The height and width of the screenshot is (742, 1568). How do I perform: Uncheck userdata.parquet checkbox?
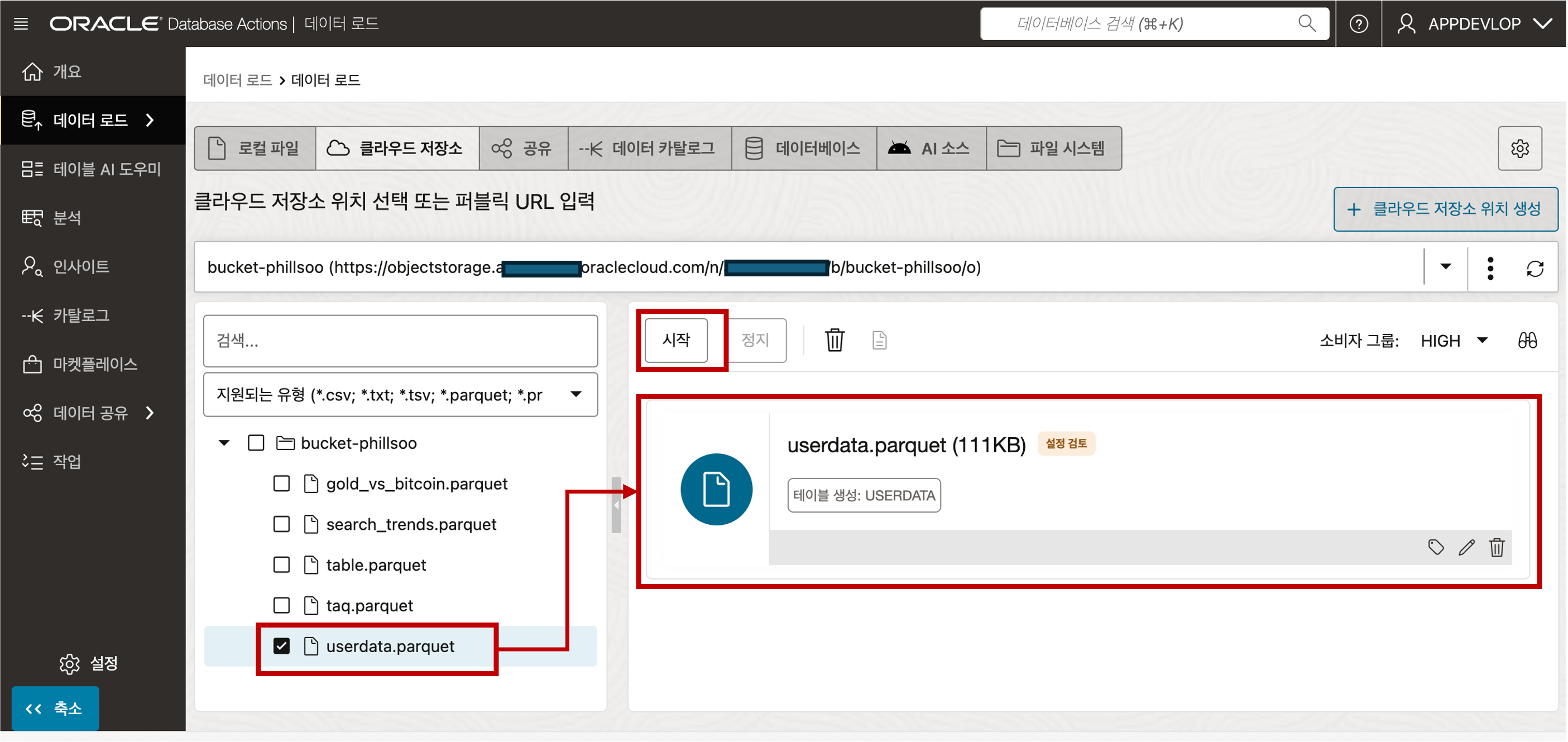point(281,647)
